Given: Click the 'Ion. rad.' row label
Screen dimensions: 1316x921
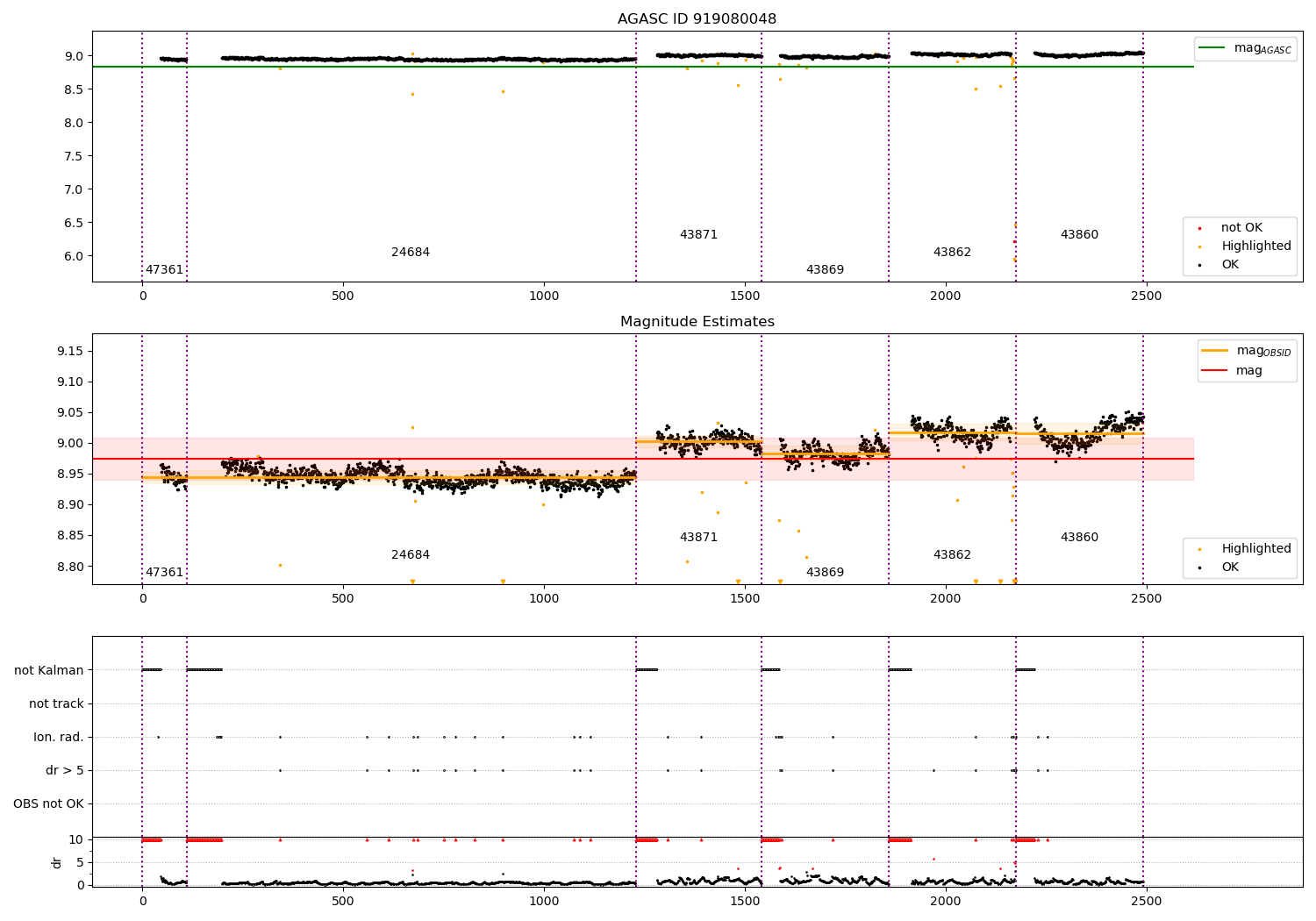Looking at the screenshot, I should 59,738.
